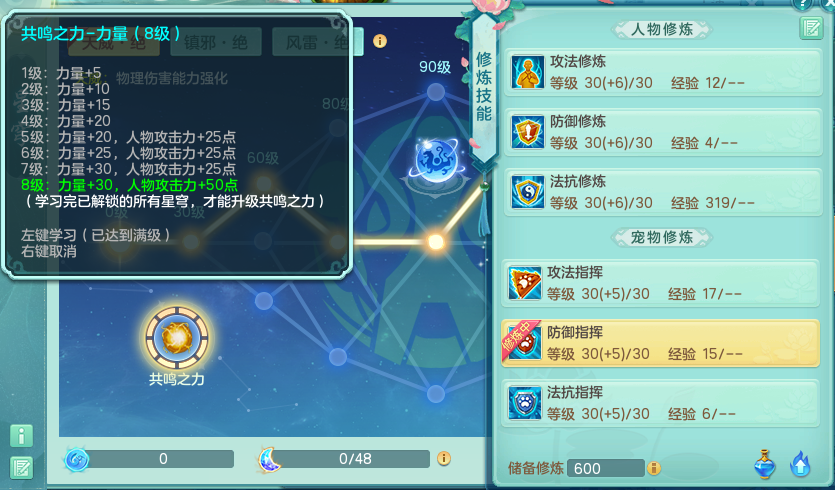Click the green info button at bottom-left
The height and width of the screenshot is (490, 835).
coord(21,436)
